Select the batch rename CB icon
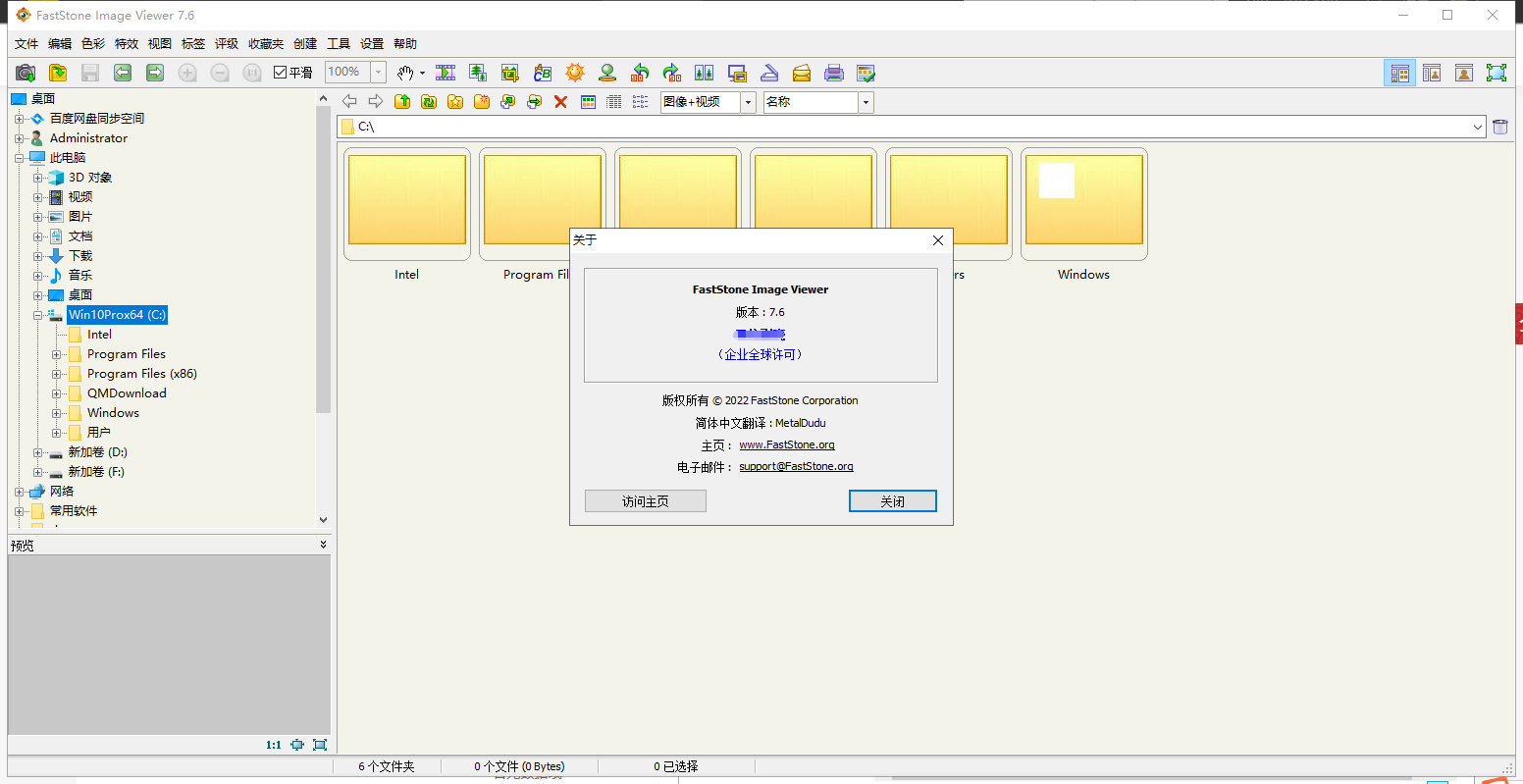Viewport: 1523px width, 784px height. [x=543, y=72]
